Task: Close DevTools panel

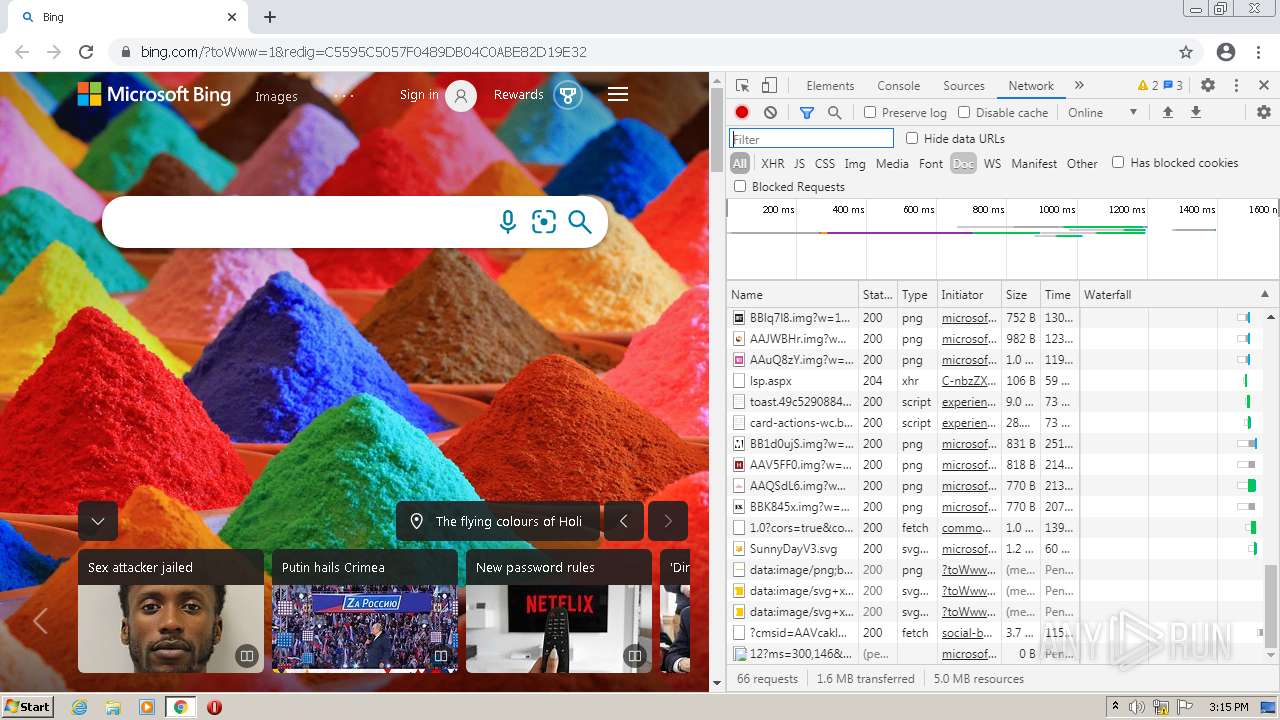Action: pyautogui.click(x=1264, y=86)
